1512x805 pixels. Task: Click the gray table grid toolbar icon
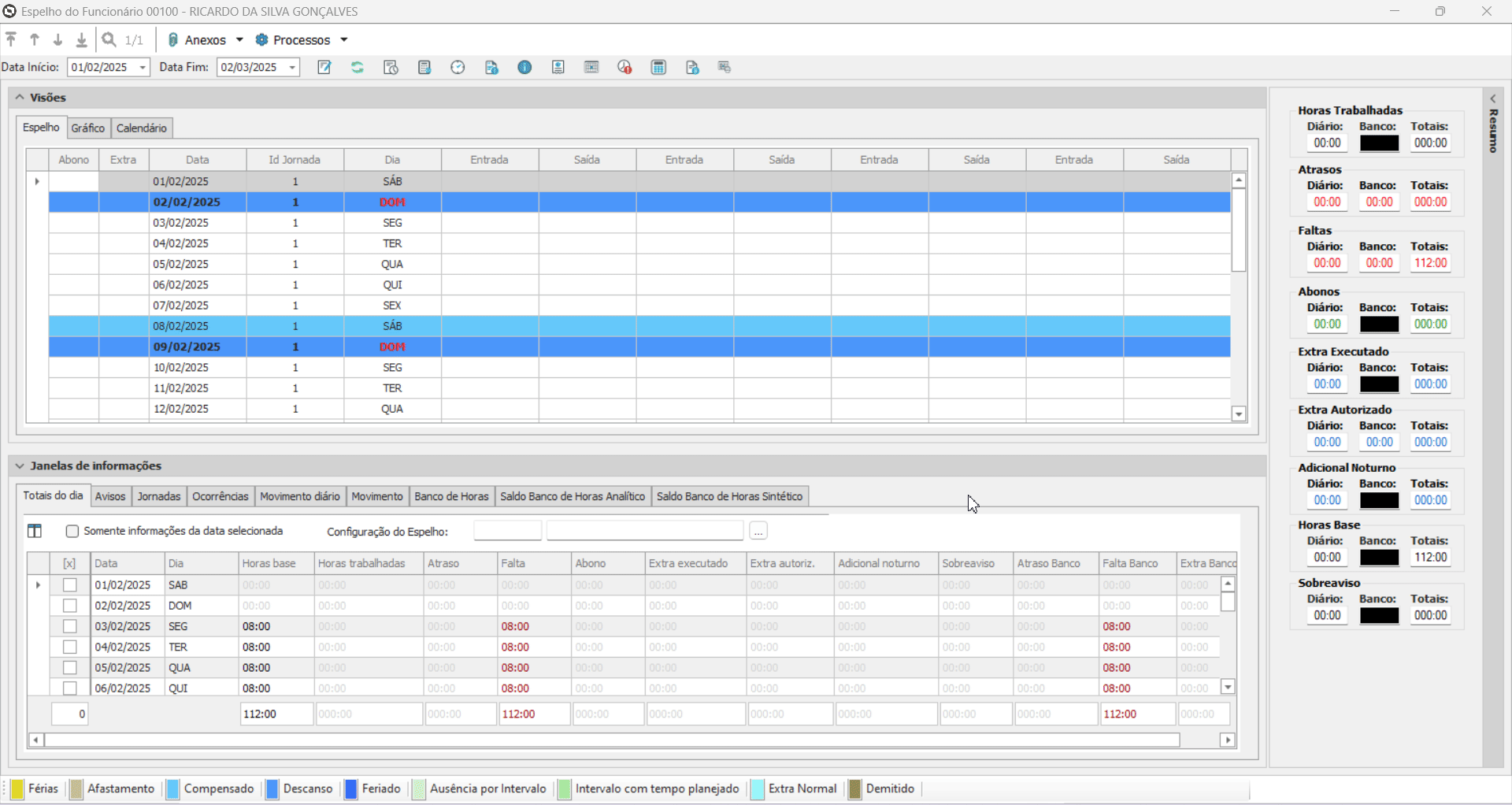pyautogui.click(x=591, y=68)
